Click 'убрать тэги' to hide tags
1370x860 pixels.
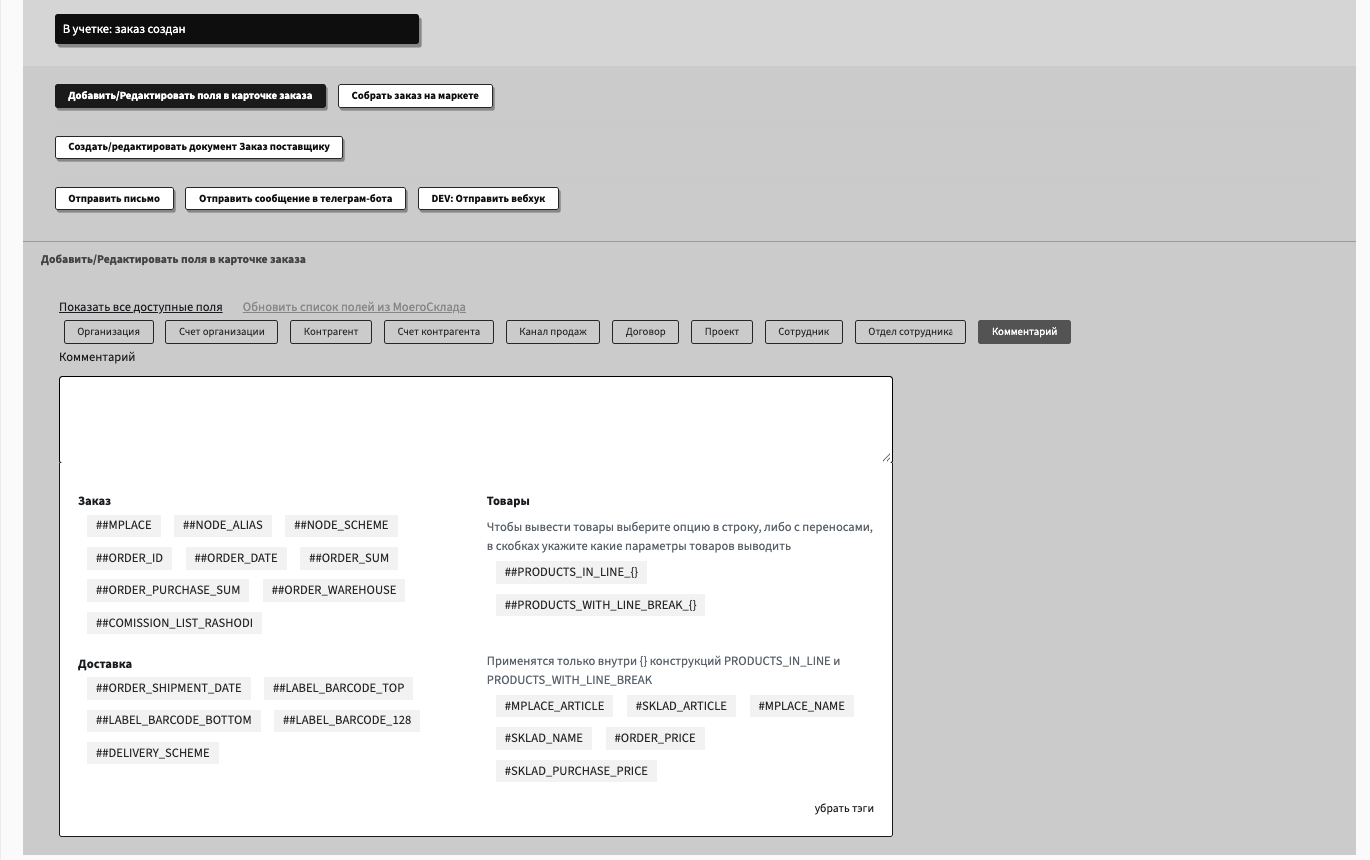pyautogui.click(x=844, y=808)
